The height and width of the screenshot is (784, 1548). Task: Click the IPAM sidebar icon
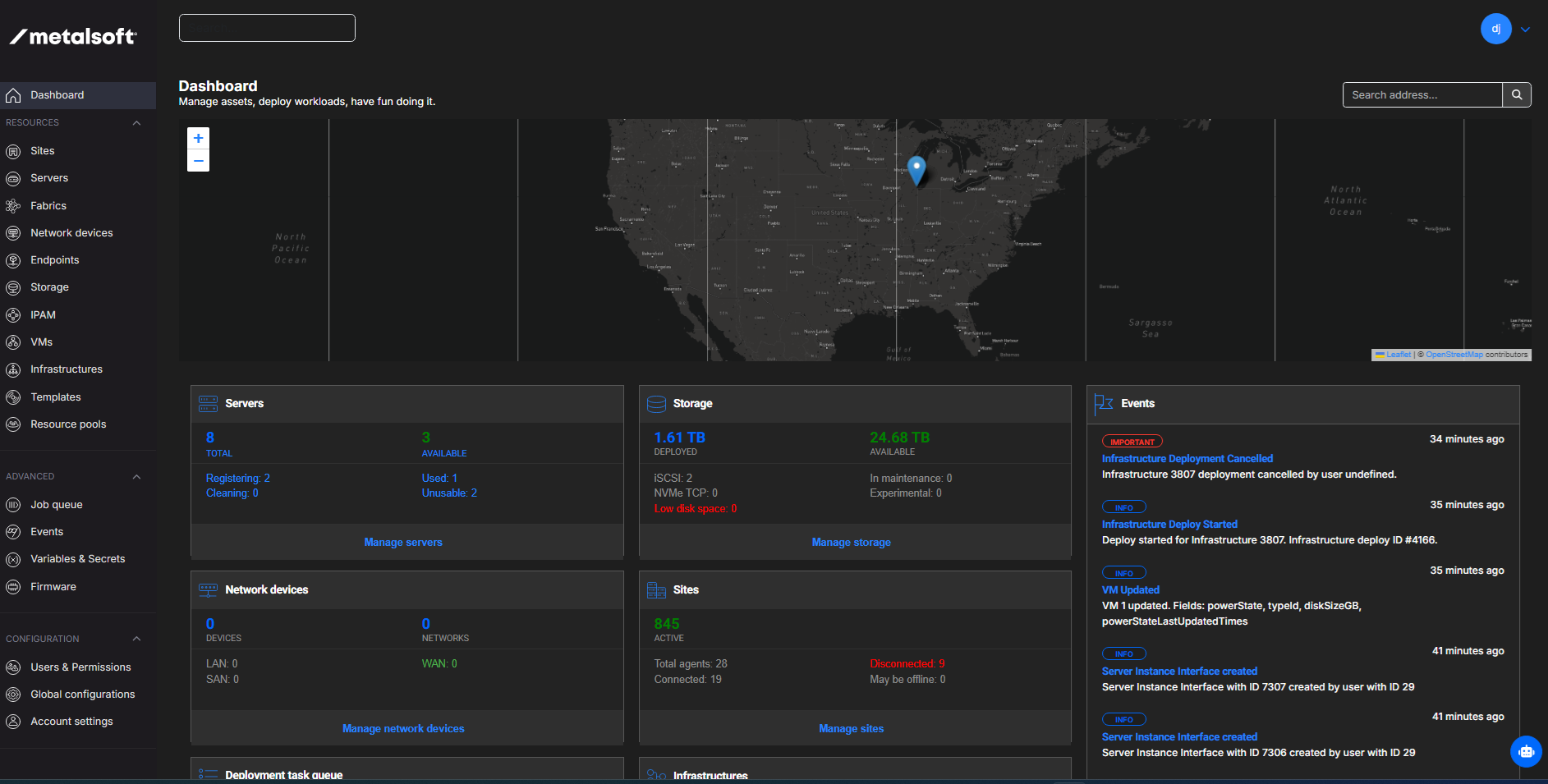[x=13, y=315]
